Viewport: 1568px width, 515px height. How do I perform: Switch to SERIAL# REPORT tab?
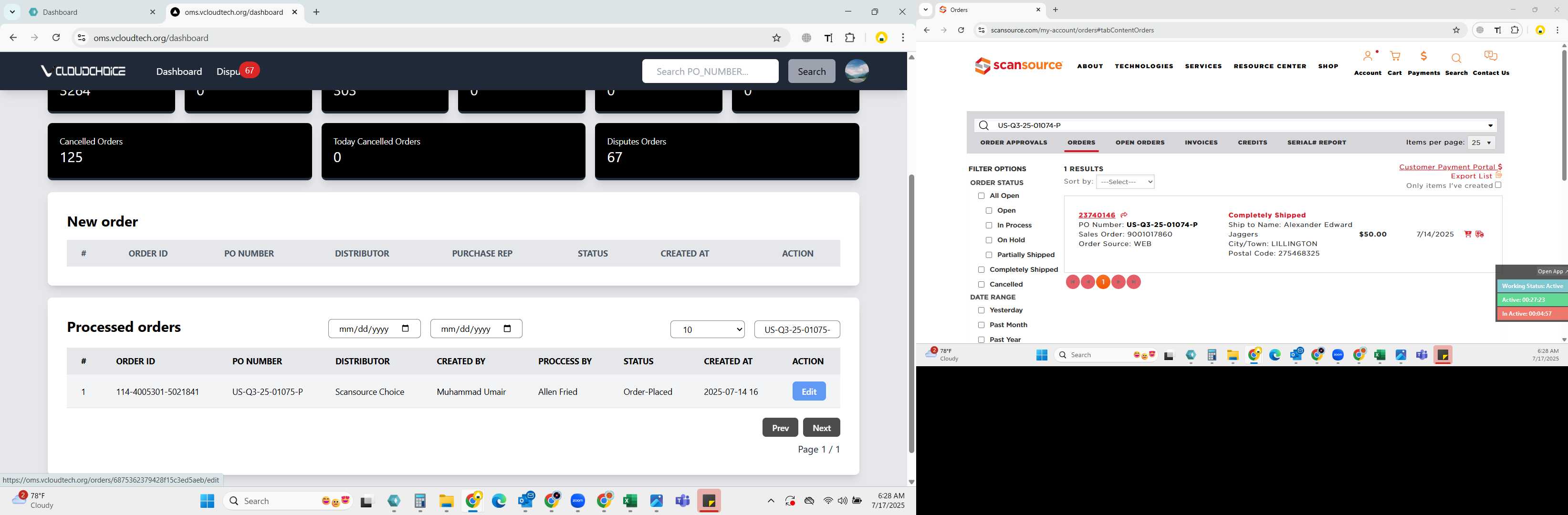click(x=1317, y=143)
